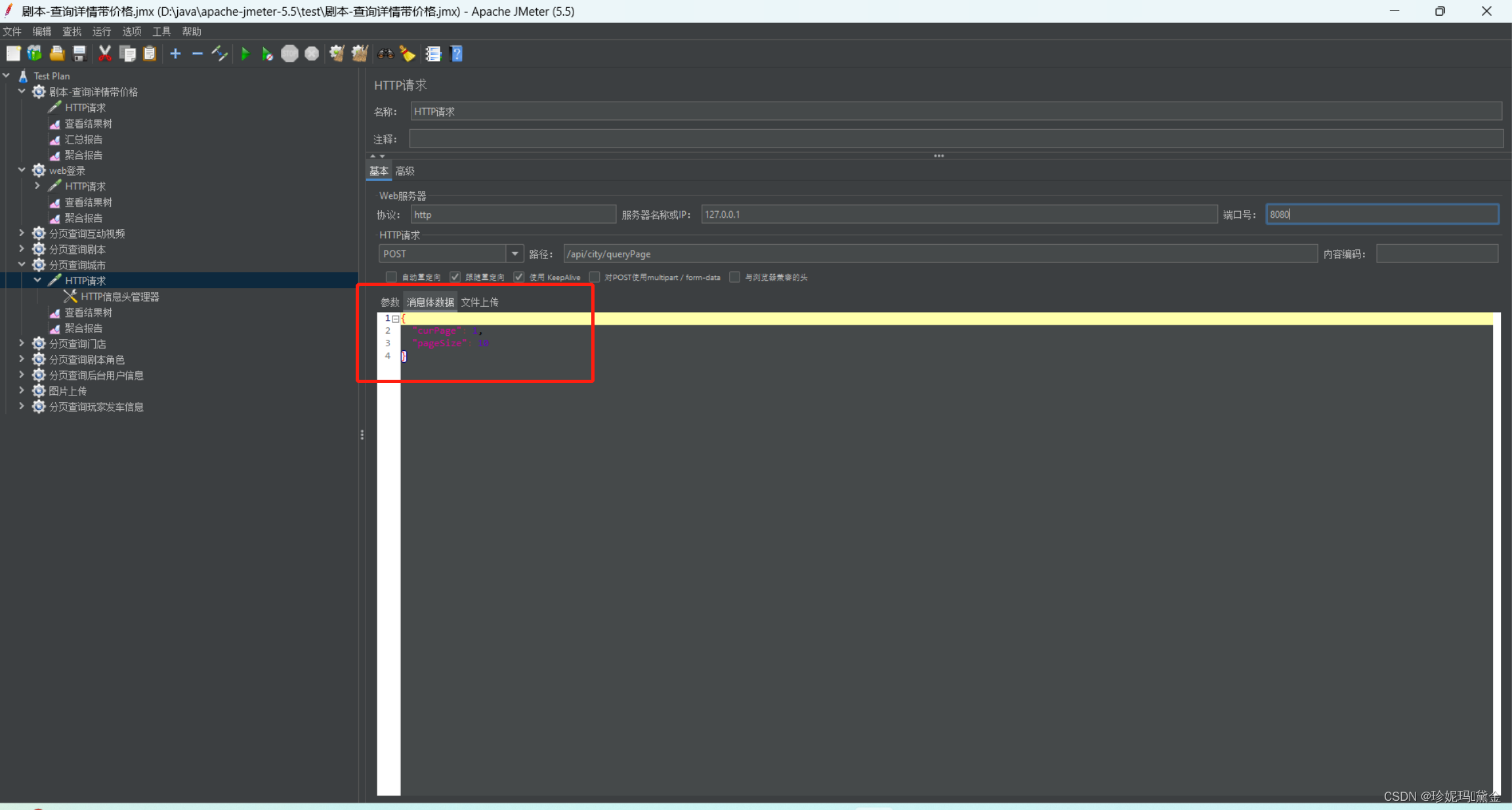
Task: Select the 消息体数据 tab
Action: [x=430, y=302]
